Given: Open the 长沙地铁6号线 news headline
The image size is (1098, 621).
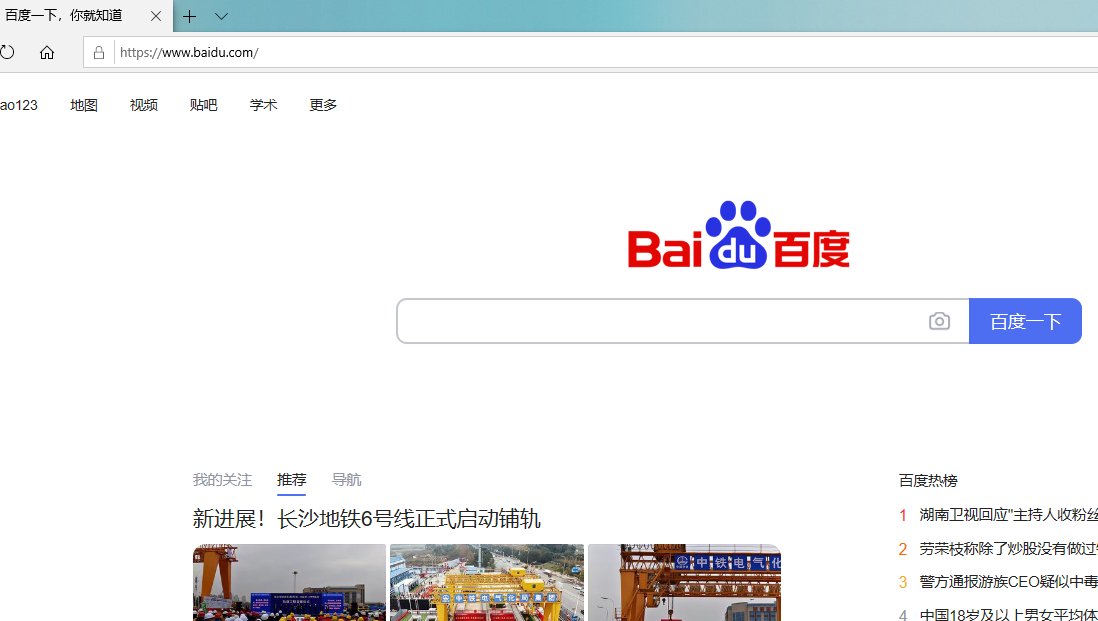Looking at the screenshot, I should (366, 519).
